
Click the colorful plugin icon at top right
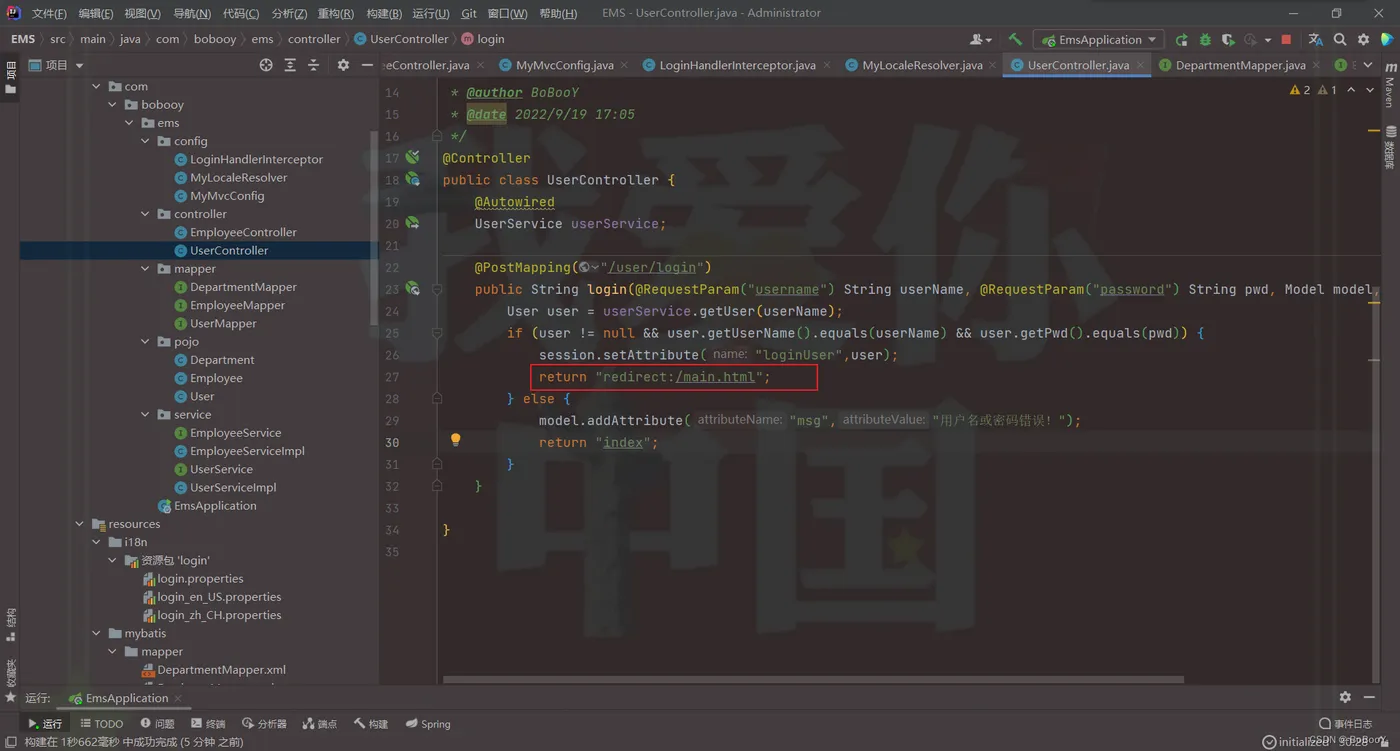point(1387,40)
